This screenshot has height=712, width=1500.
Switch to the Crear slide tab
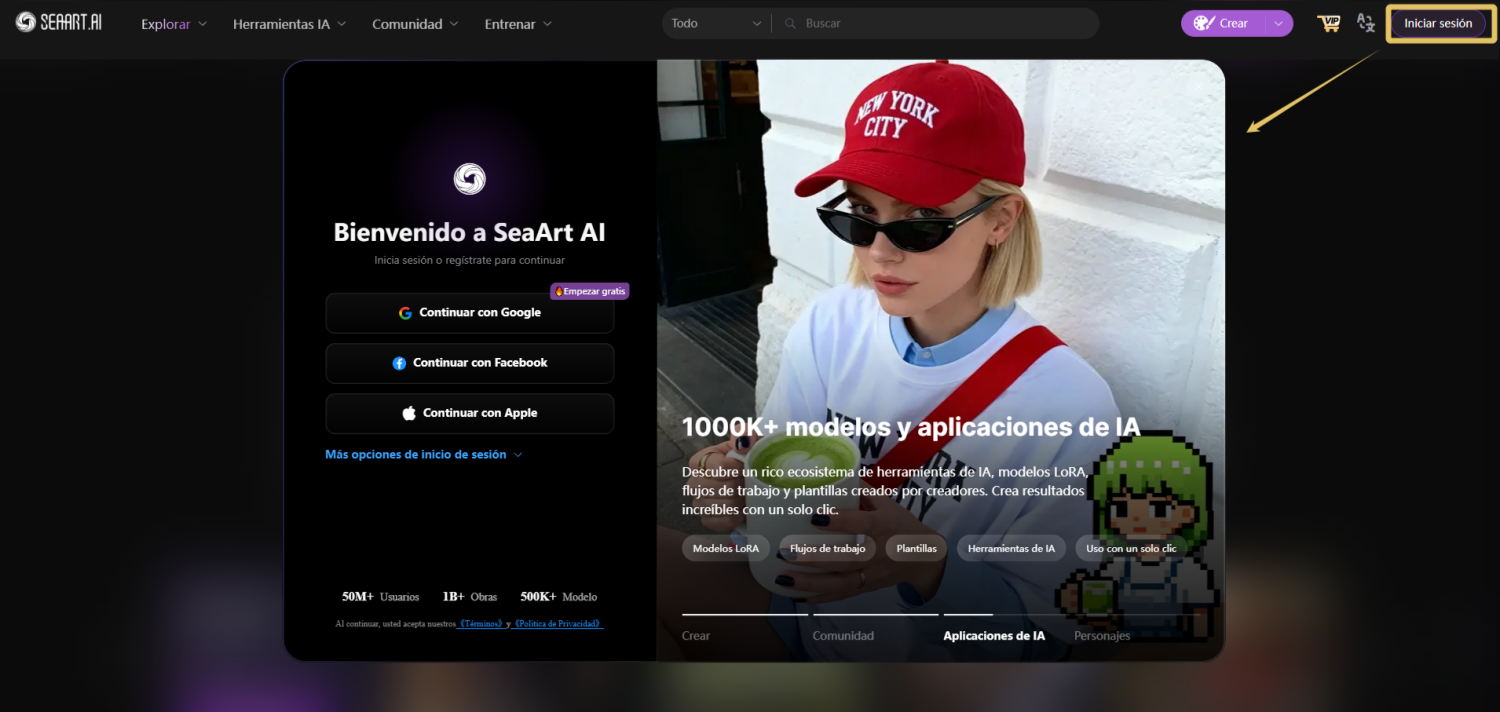pos(696,636)
